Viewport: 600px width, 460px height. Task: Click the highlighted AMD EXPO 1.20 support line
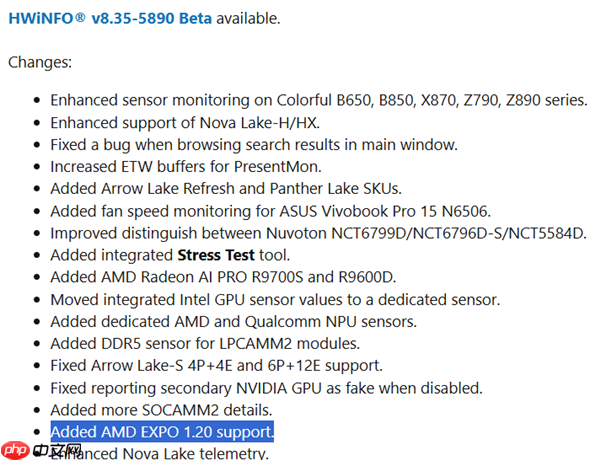coord(162,432)
